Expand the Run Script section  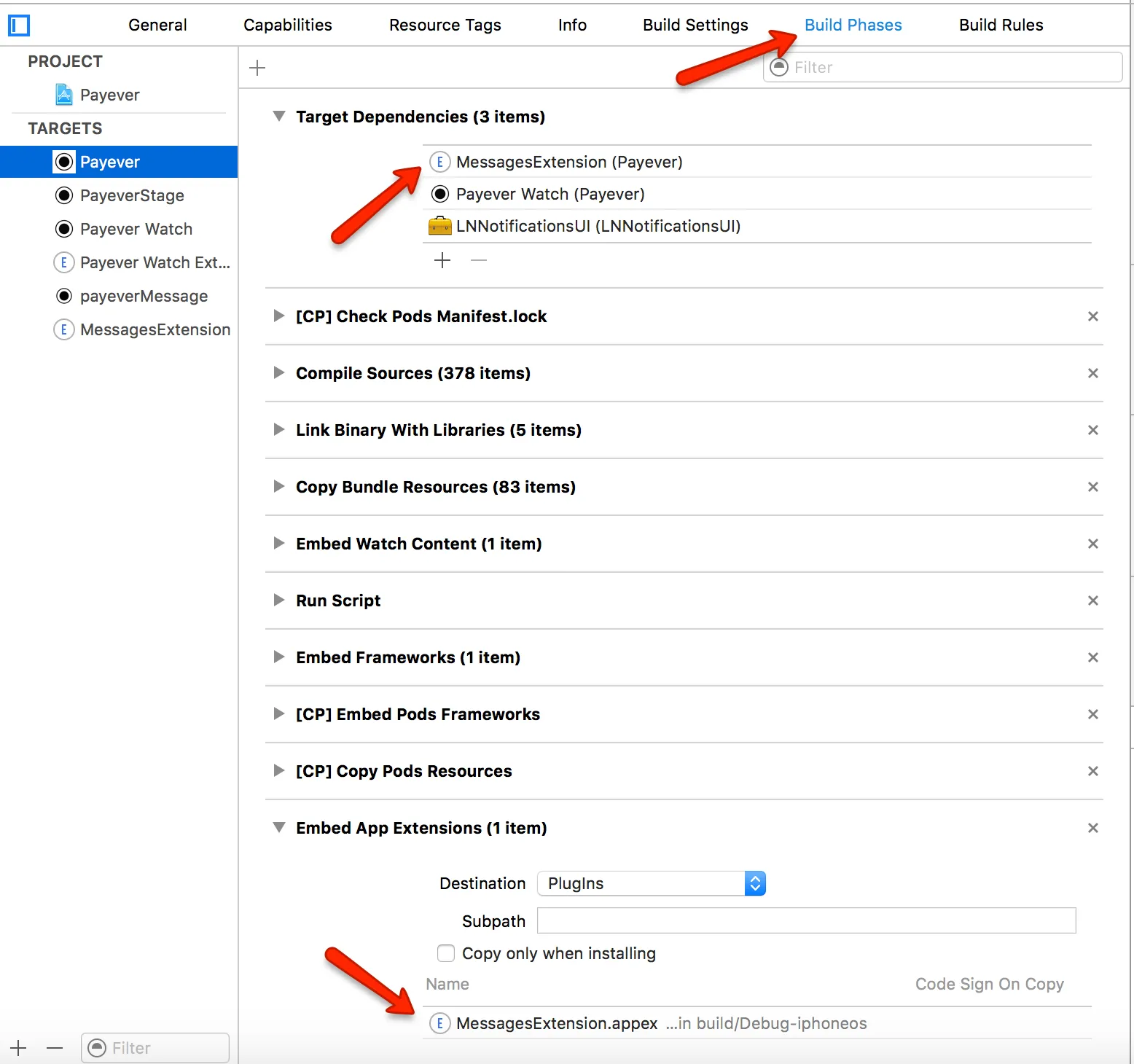click(278, 600)
